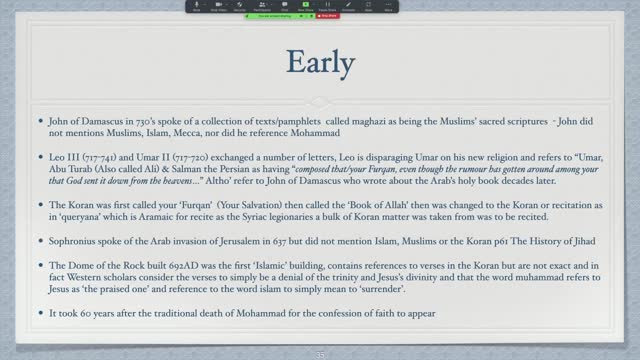
Task: Click the red Stop Share button
Action: [328, 16]
